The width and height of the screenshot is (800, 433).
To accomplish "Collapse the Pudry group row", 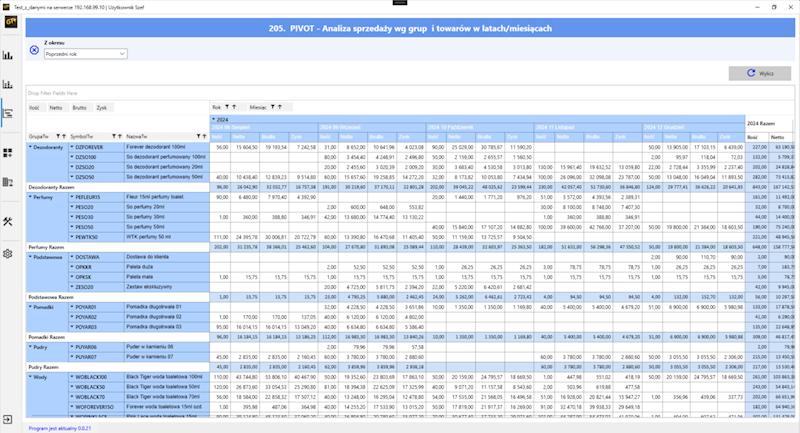I will tap(30, 347).
